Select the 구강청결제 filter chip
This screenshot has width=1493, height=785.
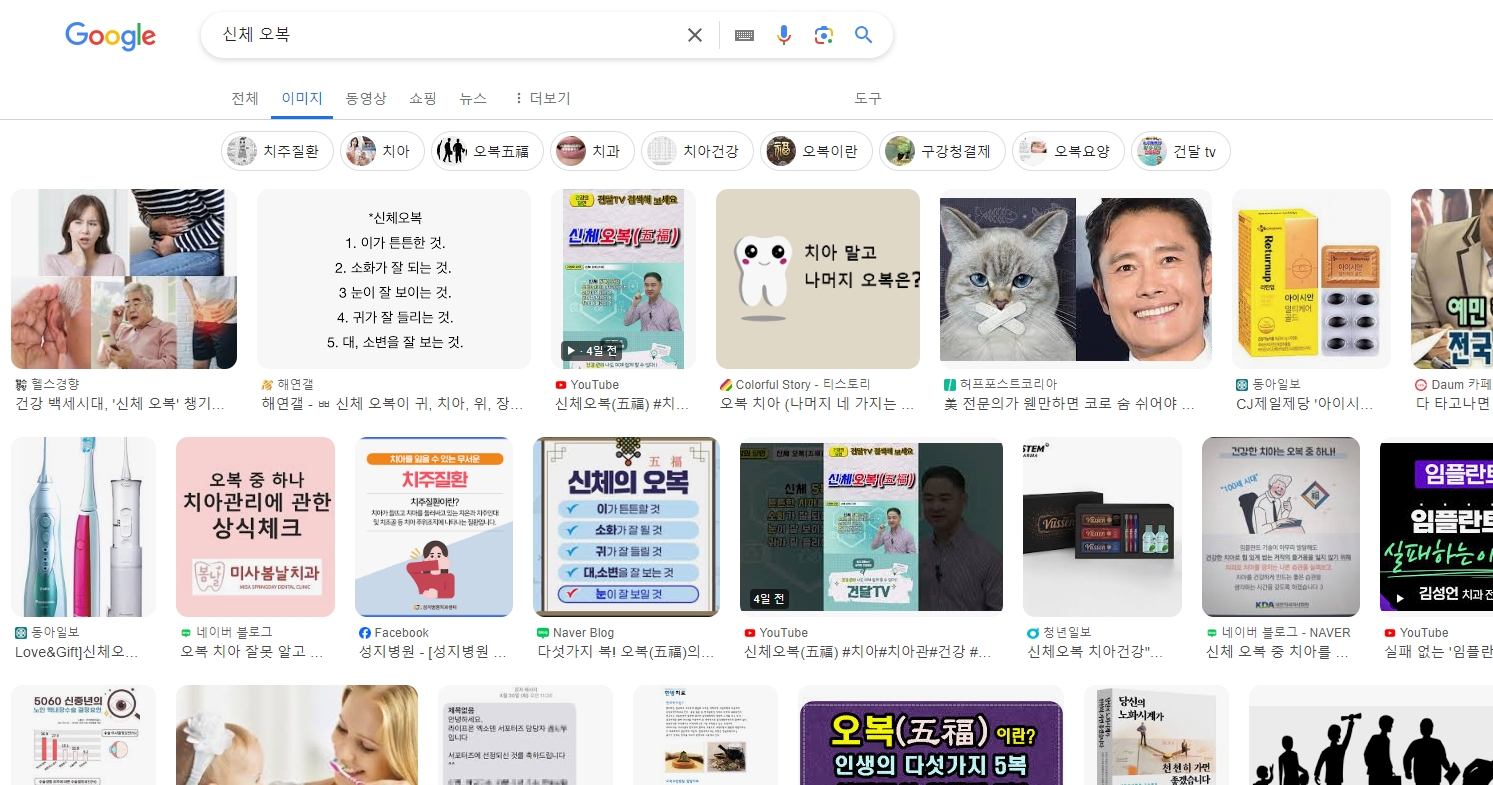(x=942, y=151)
